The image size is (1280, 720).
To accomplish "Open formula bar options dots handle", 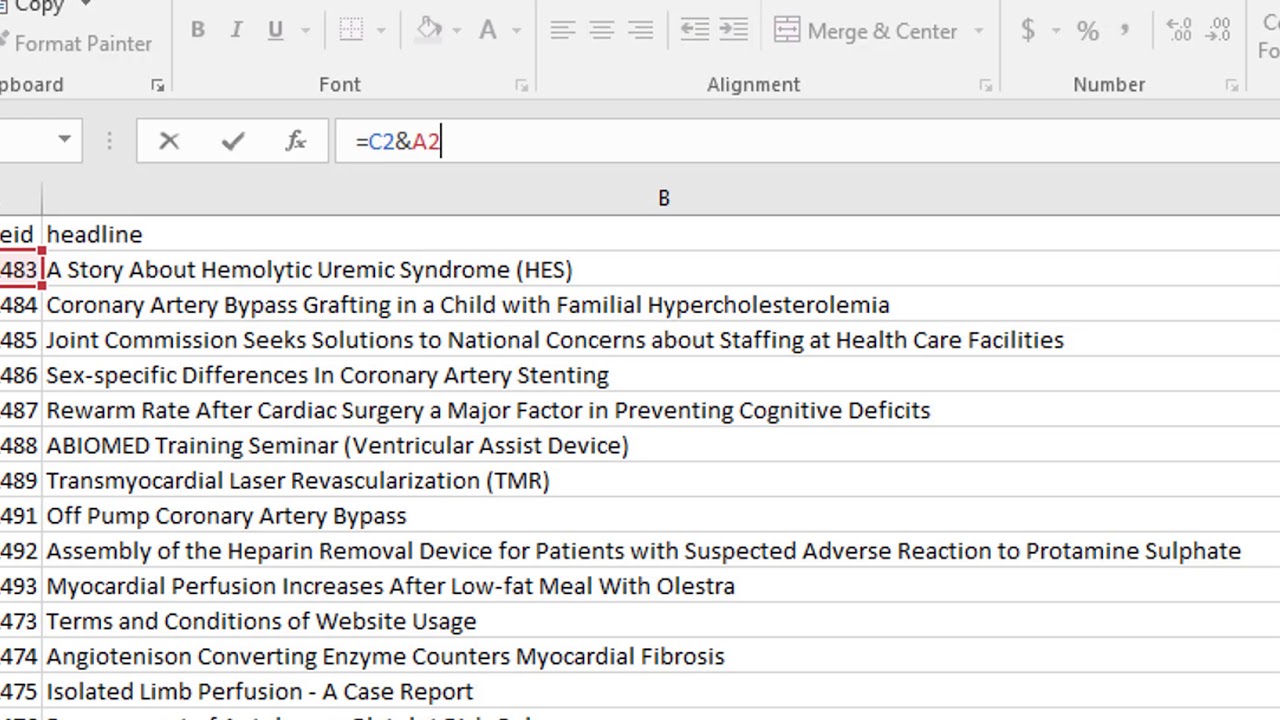I will click(x=109, y=141).
